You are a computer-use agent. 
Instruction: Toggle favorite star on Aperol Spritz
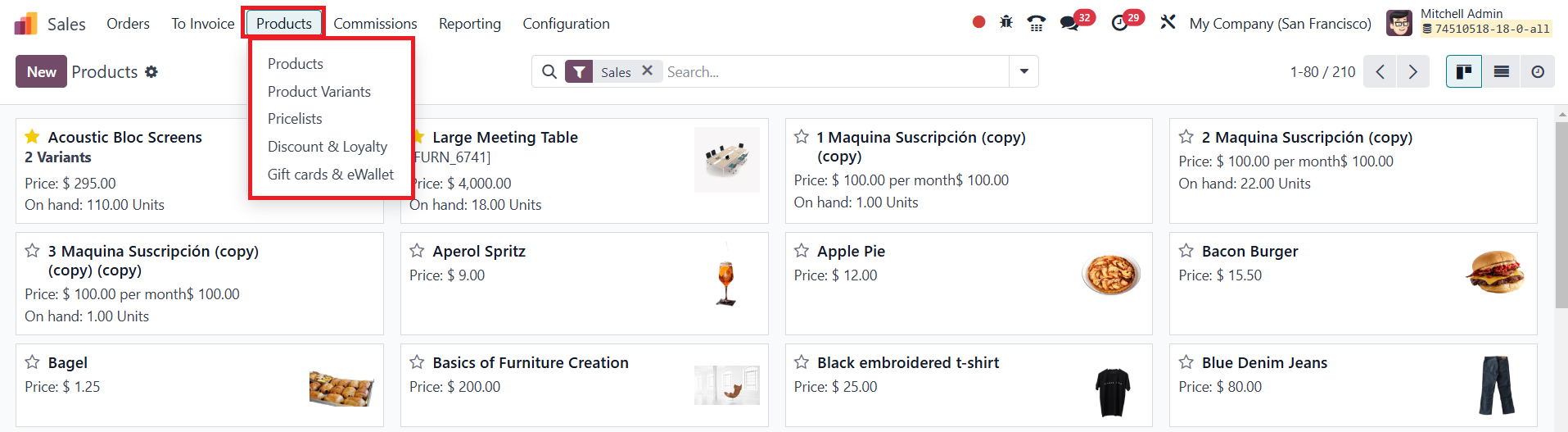click(417, 251)
